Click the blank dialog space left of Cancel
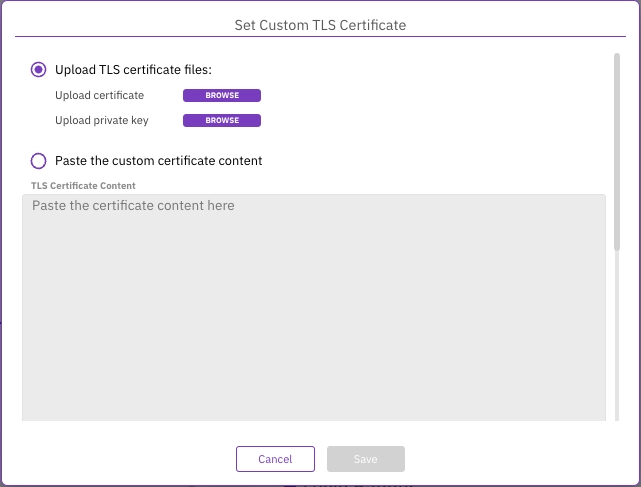This screenshot has width=641, height=487. 120,459
